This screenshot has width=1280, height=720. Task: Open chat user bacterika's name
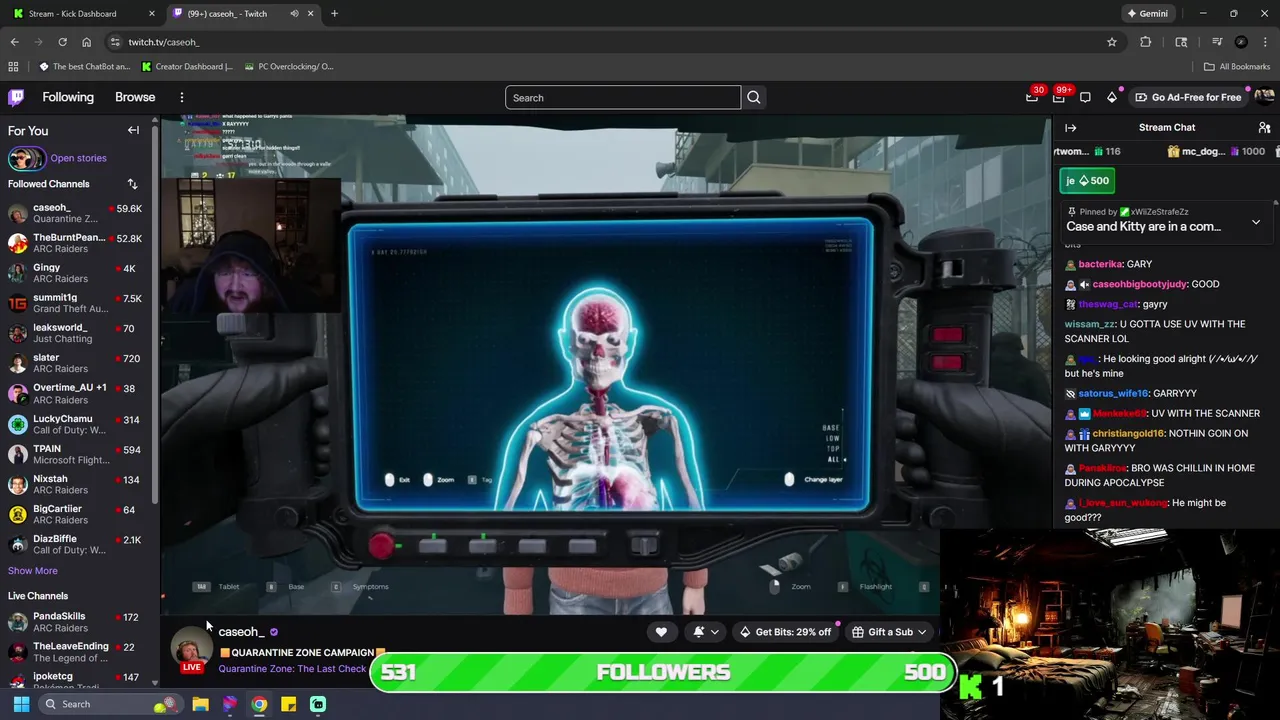(x=1100, y=264)
